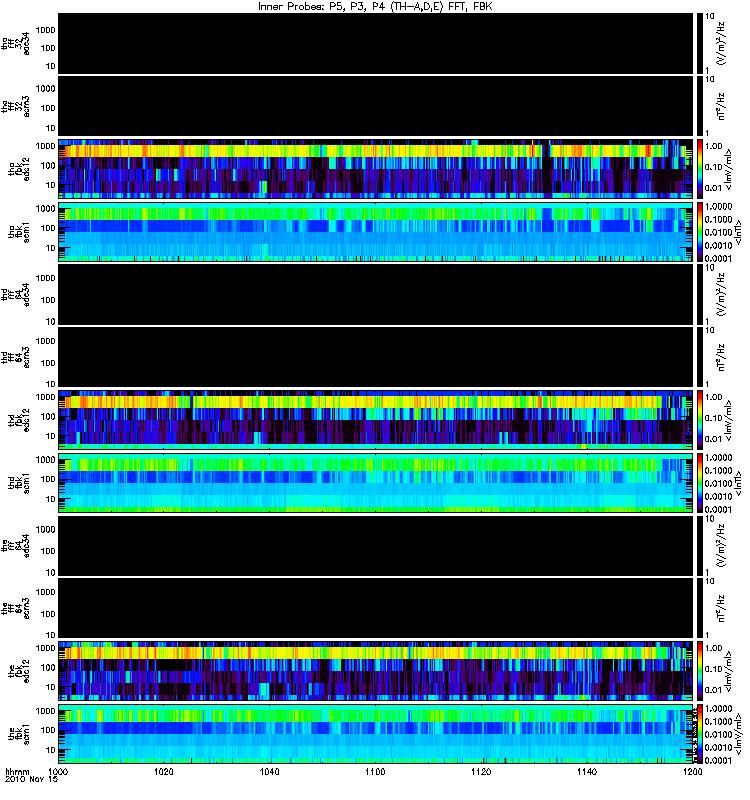Select the the fbk edc12 spectrogram panel
The width and height of the screenshot is (750, 800).
[376, 670]
